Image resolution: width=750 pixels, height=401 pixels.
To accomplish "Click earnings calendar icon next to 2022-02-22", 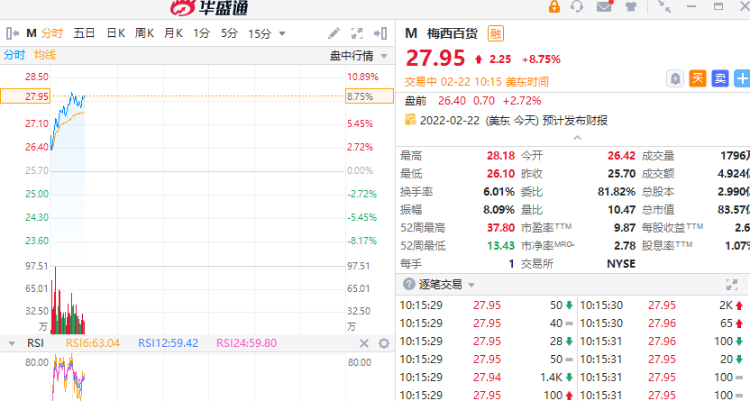I will (410, 120).
